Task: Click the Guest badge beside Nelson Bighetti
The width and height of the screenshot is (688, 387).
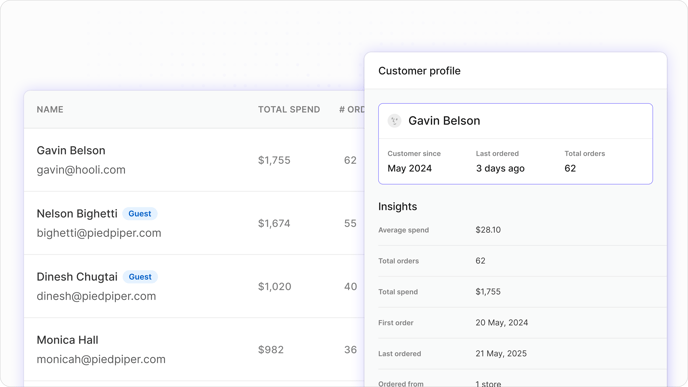Action: click(140, 214)
